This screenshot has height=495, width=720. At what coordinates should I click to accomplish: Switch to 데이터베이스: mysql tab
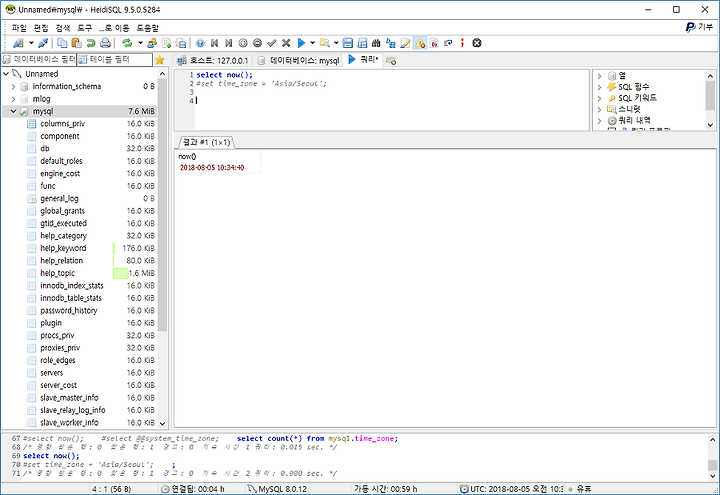pyautogui.click(x=298, y=61)
